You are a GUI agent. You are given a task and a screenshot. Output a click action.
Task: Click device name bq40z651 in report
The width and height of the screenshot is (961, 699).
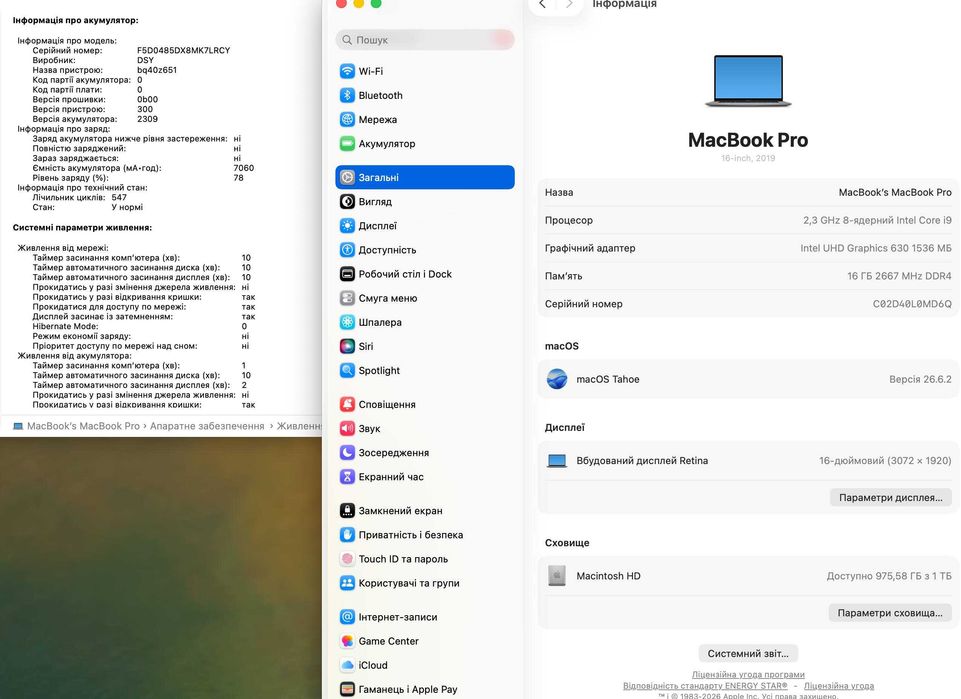pyautogui.click(x=157, y=70)
